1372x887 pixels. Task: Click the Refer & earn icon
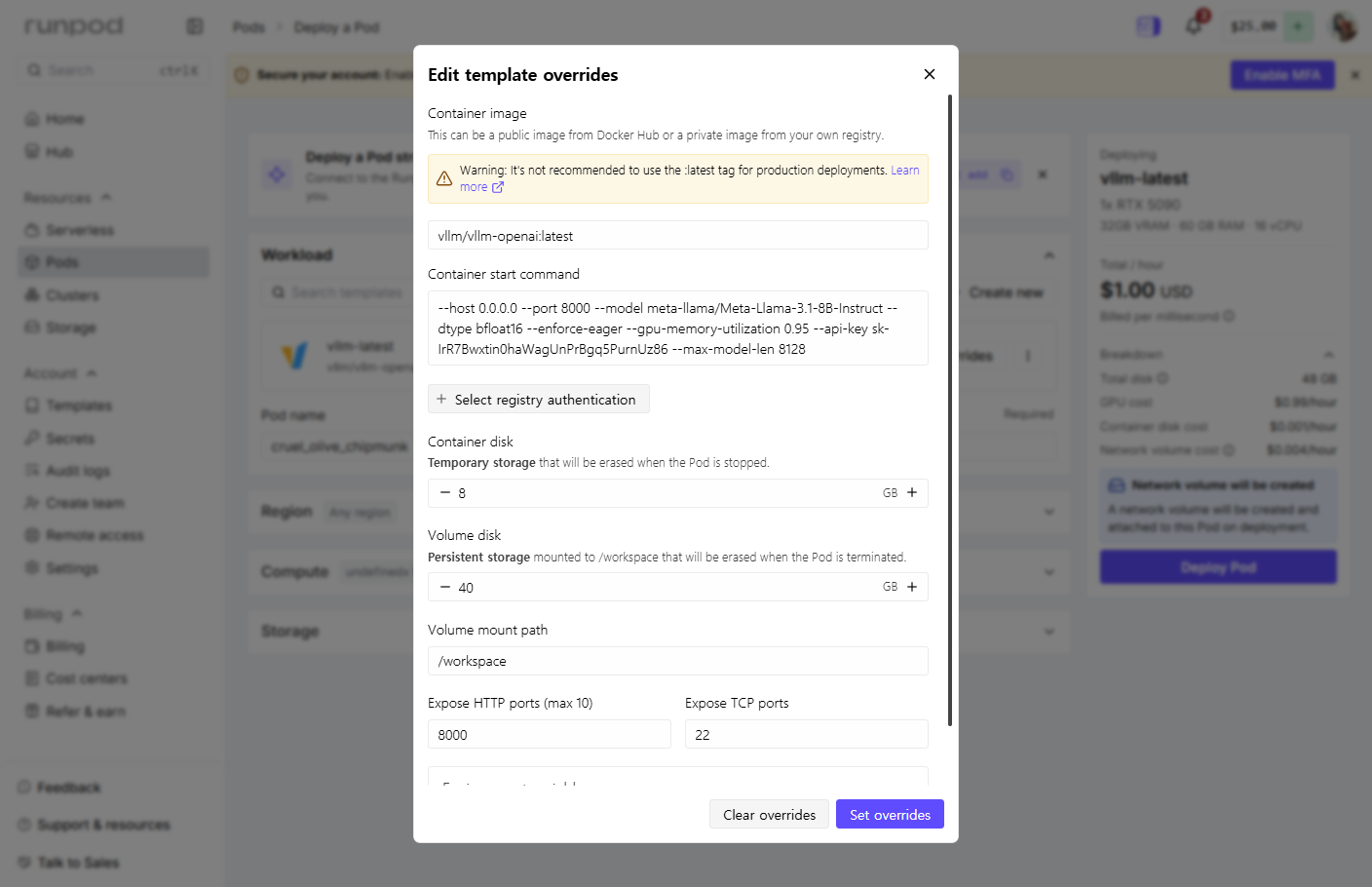[x=32, y=712]
